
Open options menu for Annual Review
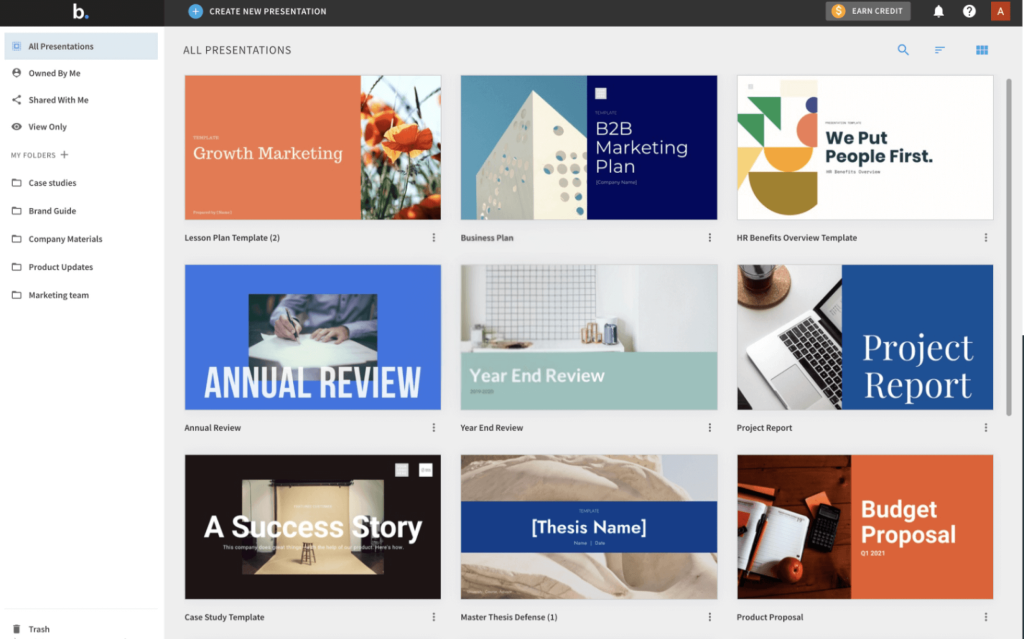(x=434, y=428)
